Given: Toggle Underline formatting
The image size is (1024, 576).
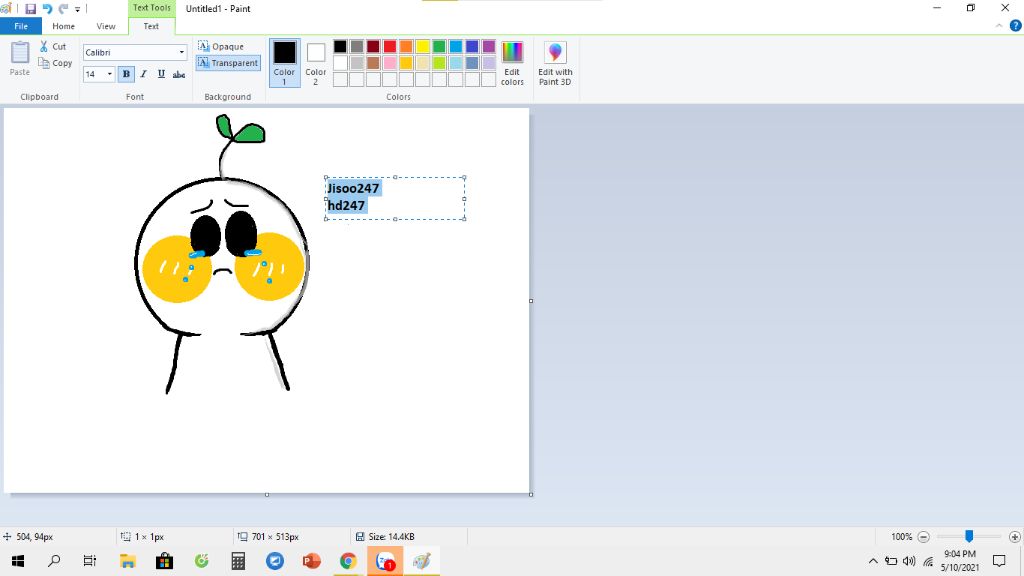Looking at the screenshot, I should coord(161,74).
